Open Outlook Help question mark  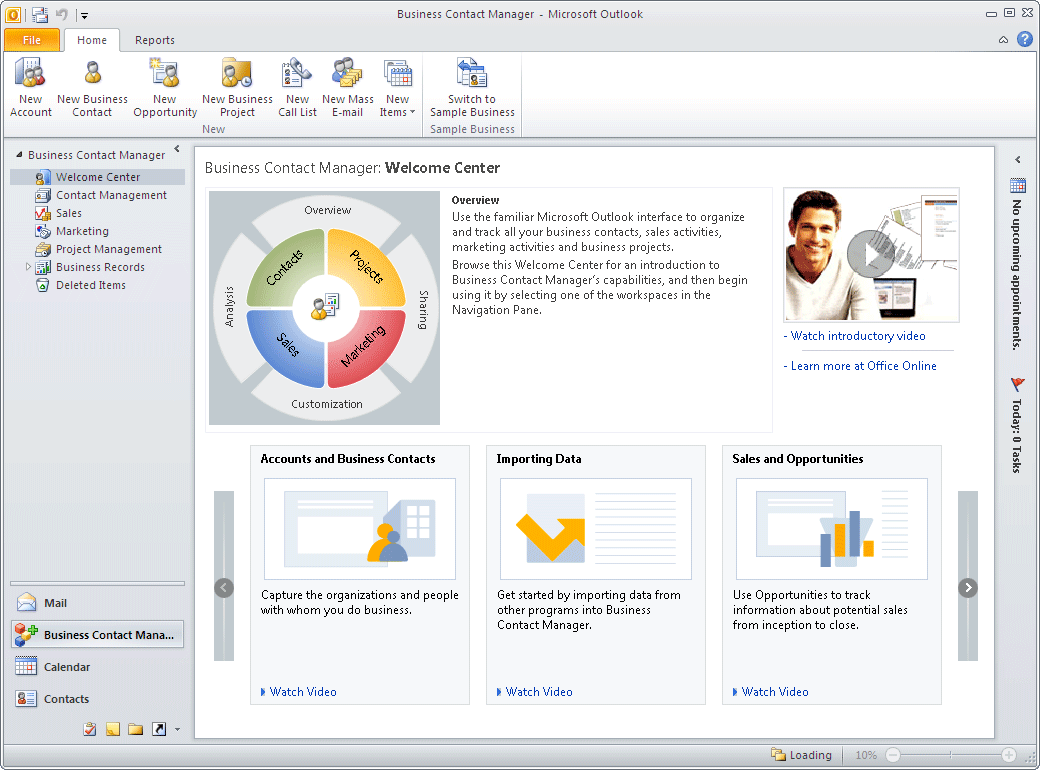pyautogui.click(x=1025, y=40)
